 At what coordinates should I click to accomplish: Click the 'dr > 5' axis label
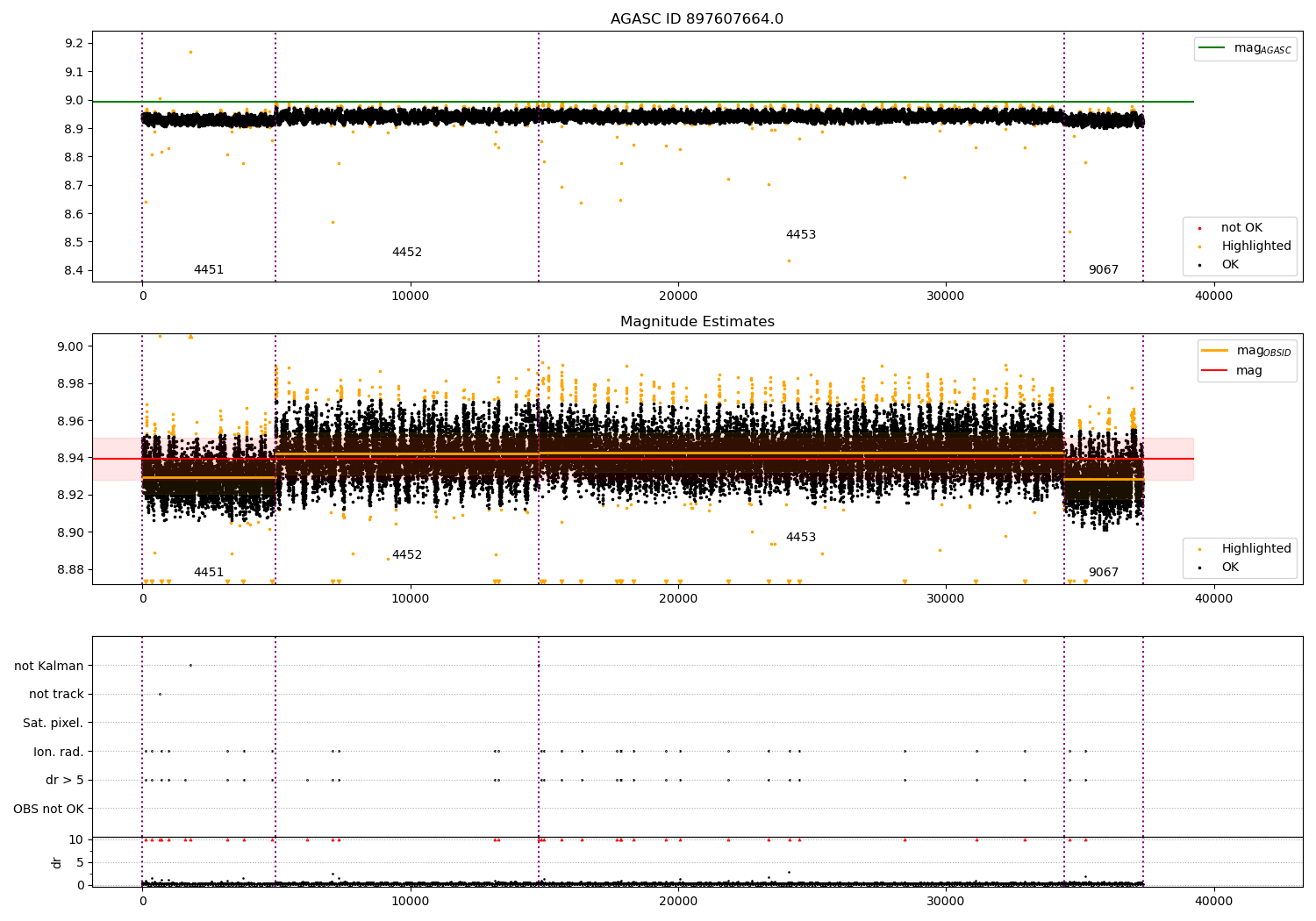click(x=65, y=781)
